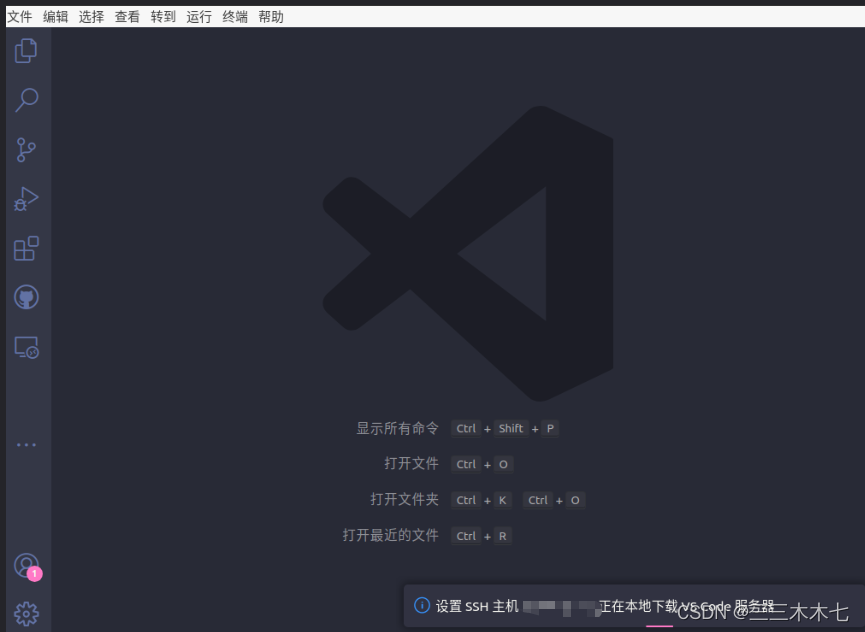
Task: Open the Remote Explorer icon
Action: click(26, 347)
